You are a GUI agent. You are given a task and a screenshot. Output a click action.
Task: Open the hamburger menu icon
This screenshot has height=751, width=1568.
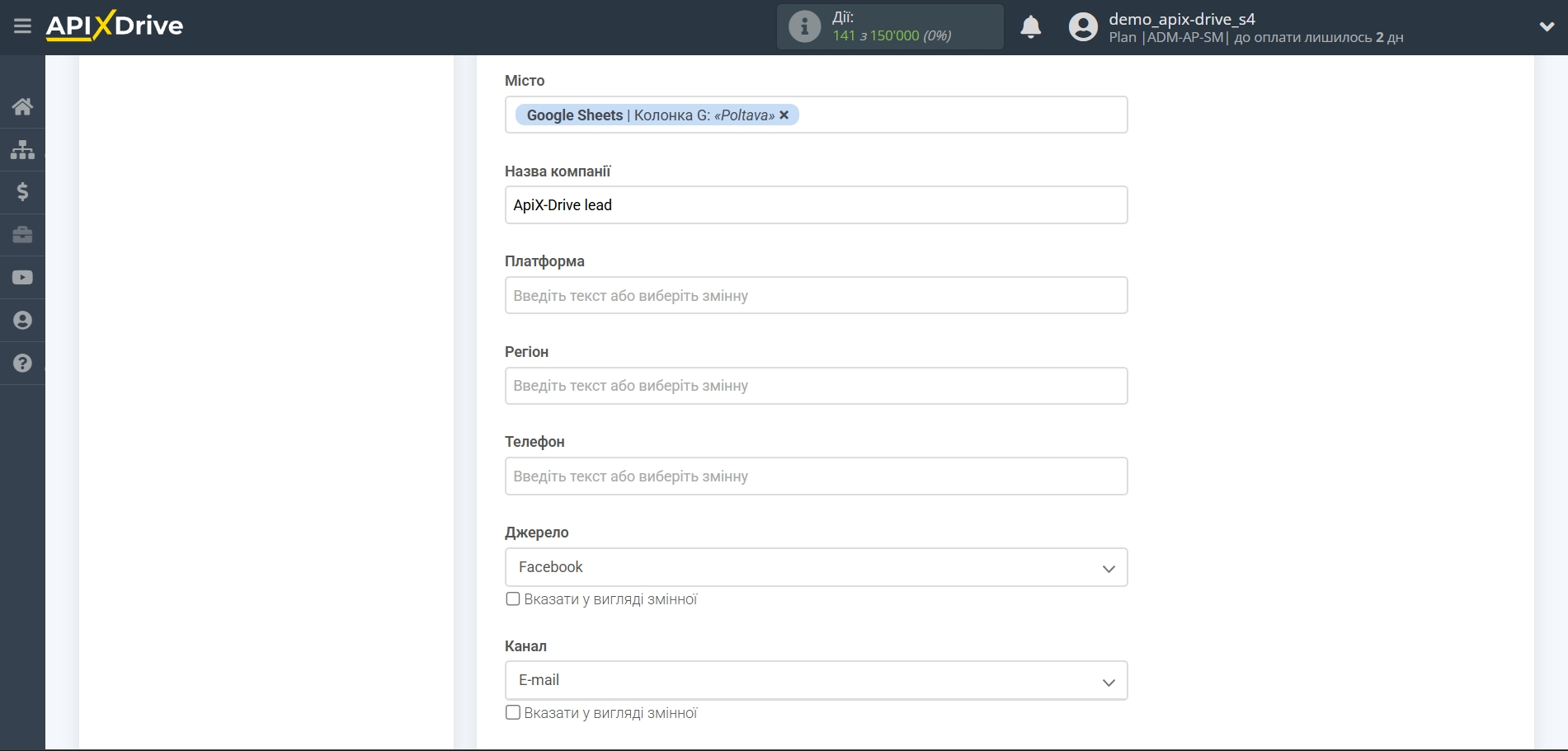click(22, 26)
